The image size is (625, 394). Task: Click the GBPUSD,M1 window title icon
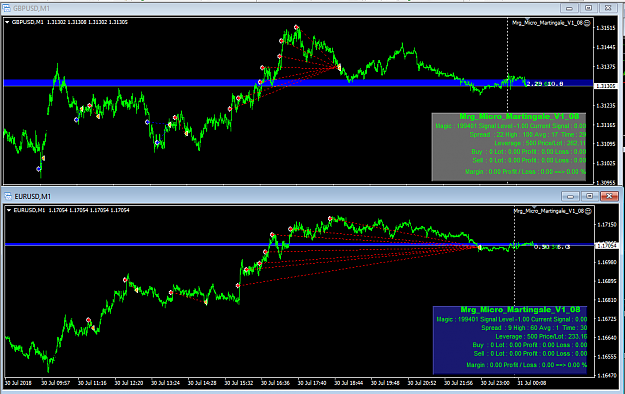[6, 8]
